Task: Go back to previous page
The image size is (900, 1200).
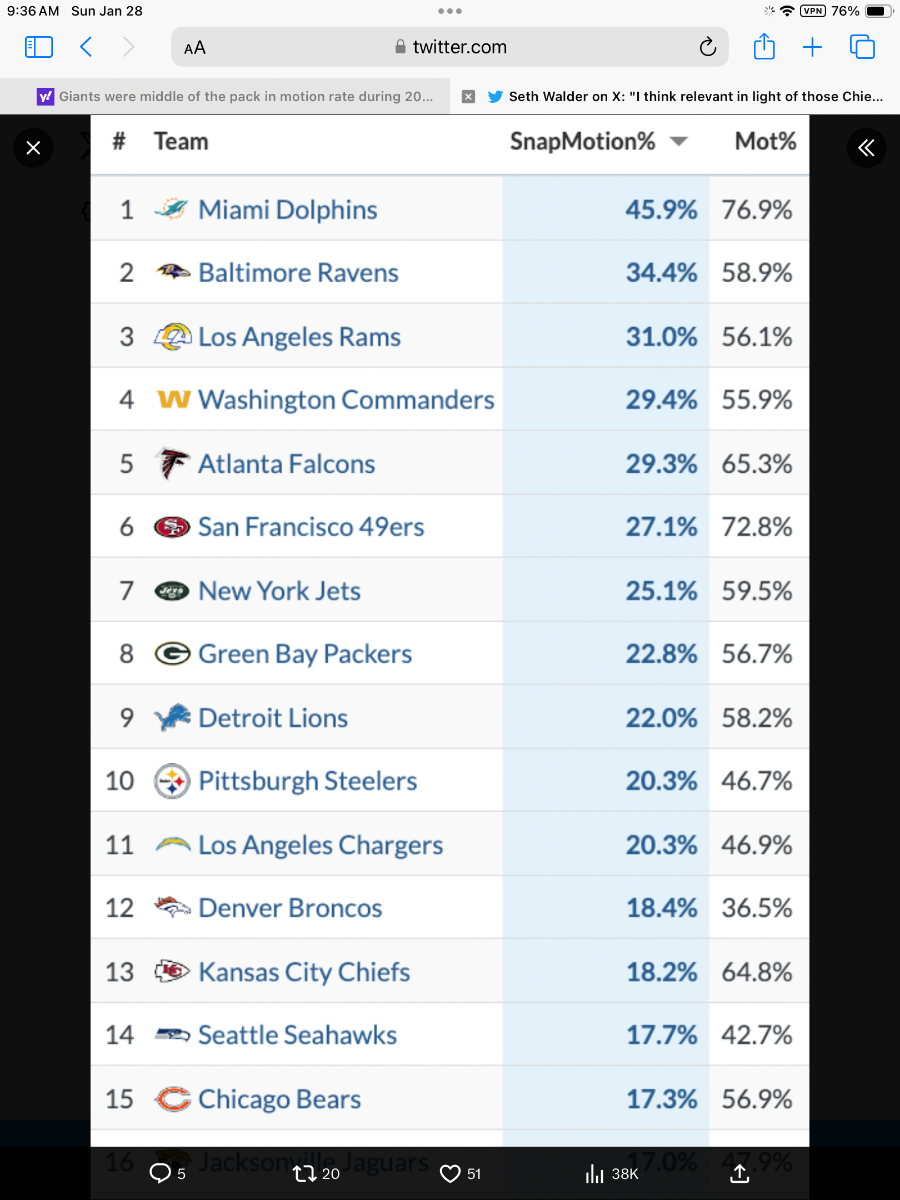Action: pos(86,47)
